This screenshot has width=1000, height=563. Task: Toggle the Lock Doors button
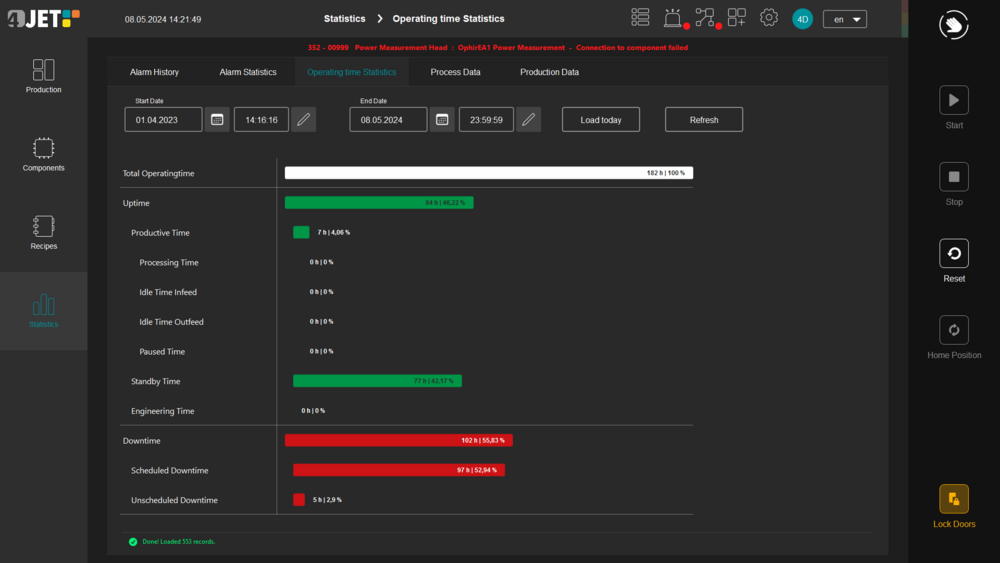pos(953,499)
